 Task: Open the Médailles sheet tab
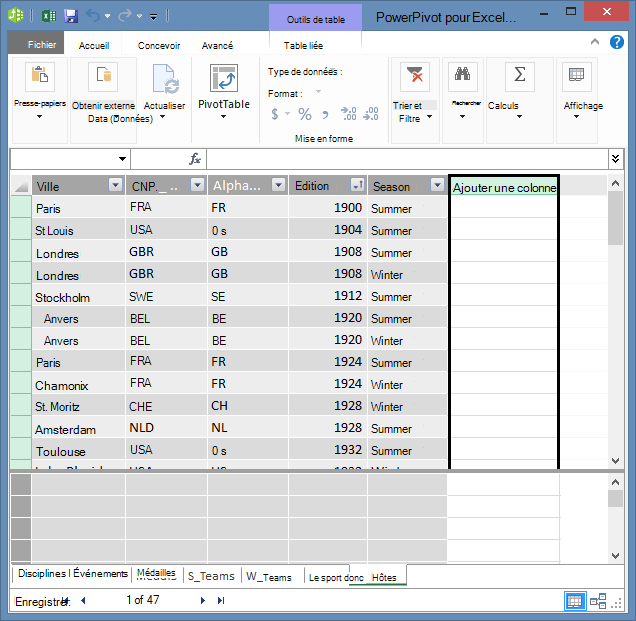156,573
